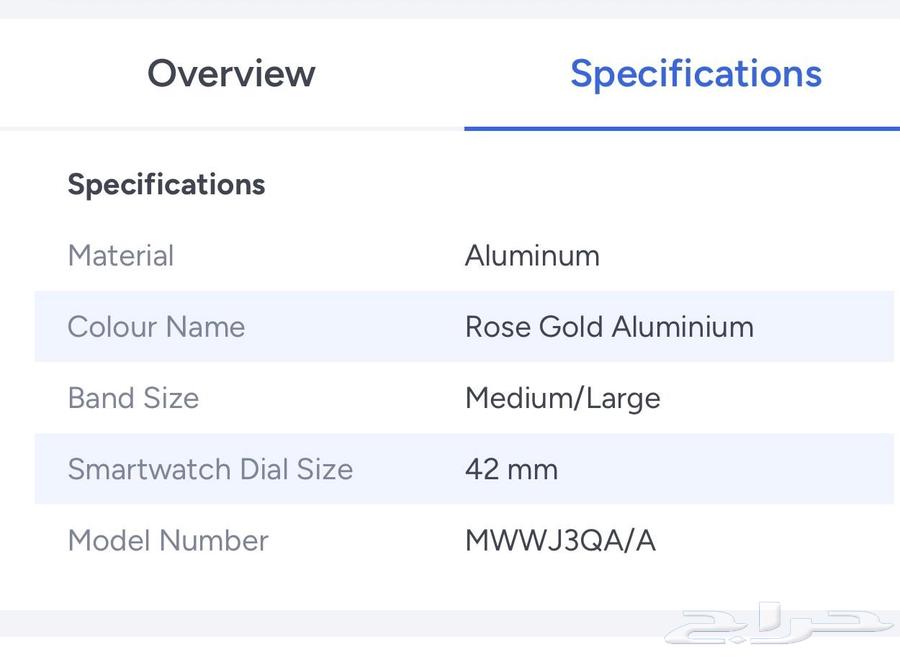Screen dimensions: 900x657
Task: Click Medium in the band size value
Action: click(516, 398)
